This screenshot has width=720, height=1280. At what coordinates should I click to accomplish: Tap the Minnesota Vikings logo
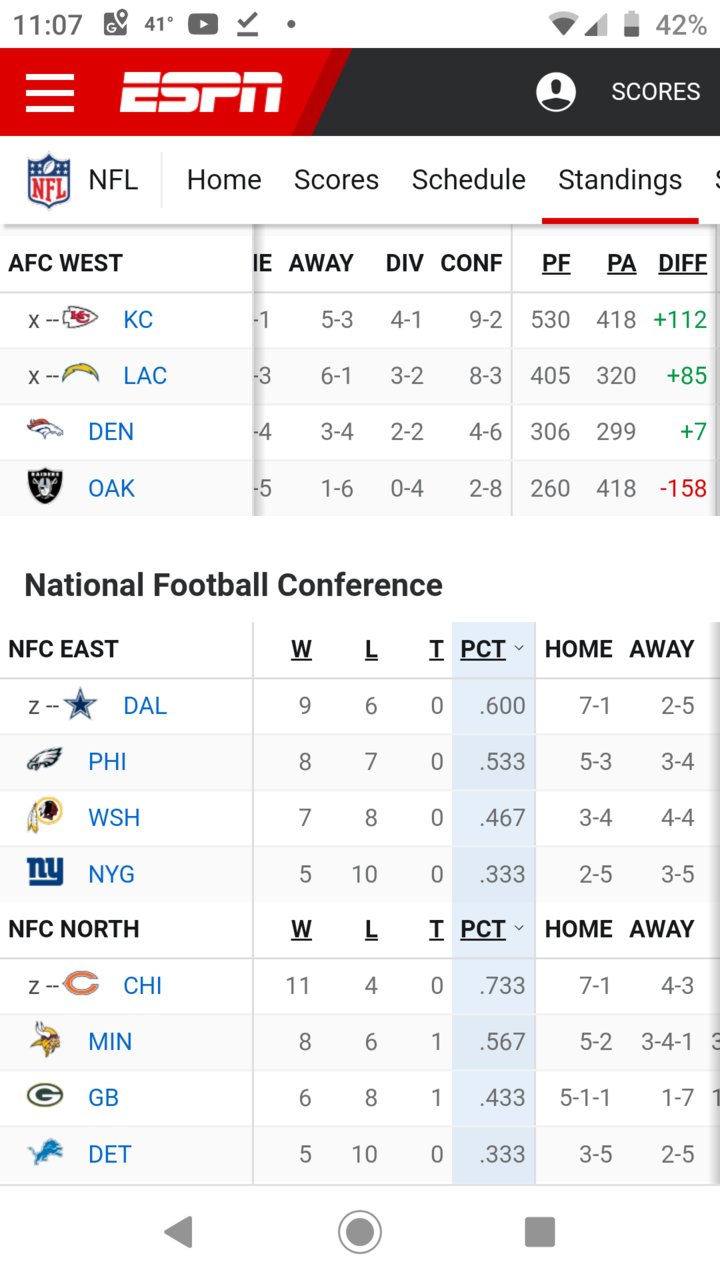tap(45, 1041)
